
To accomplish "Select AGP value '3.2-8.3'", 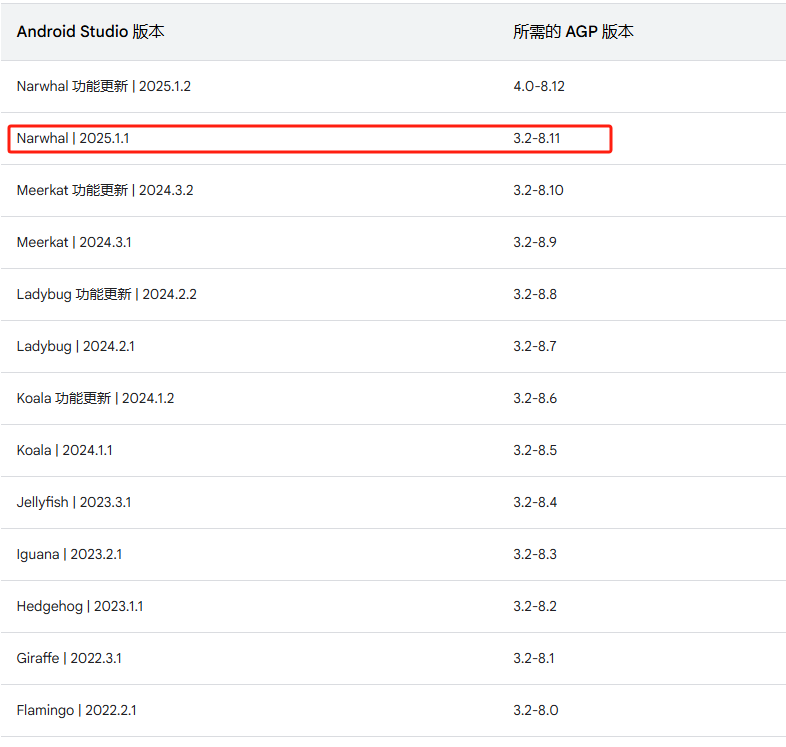I will 535,554.
